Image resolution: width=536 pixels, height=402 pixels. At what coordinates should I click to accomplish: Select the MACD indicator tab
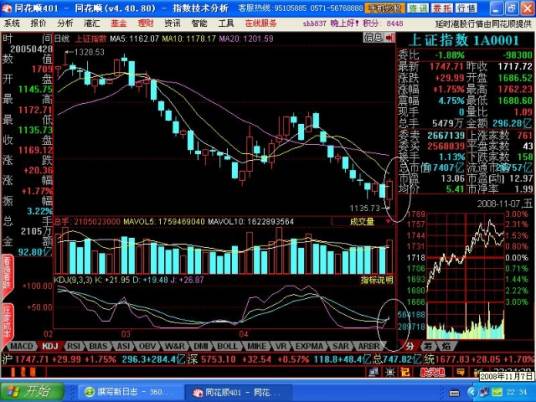[x=22, y=346]
